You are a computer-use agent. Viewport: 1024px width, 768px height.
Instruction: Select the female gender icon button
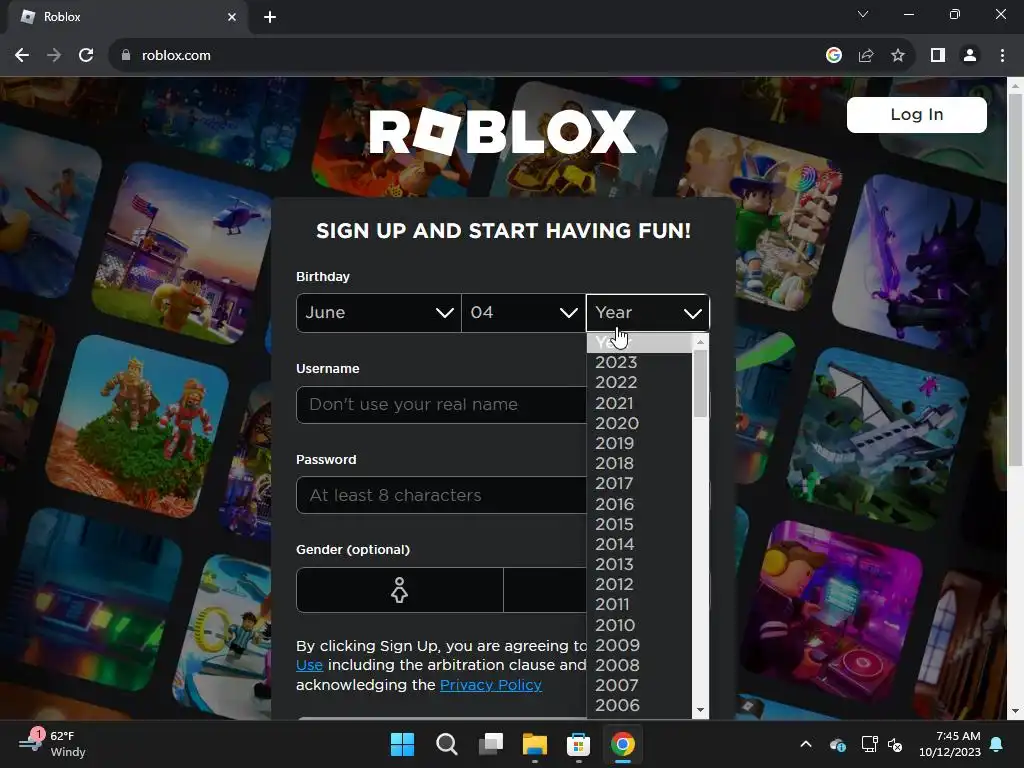click(400, 590)
